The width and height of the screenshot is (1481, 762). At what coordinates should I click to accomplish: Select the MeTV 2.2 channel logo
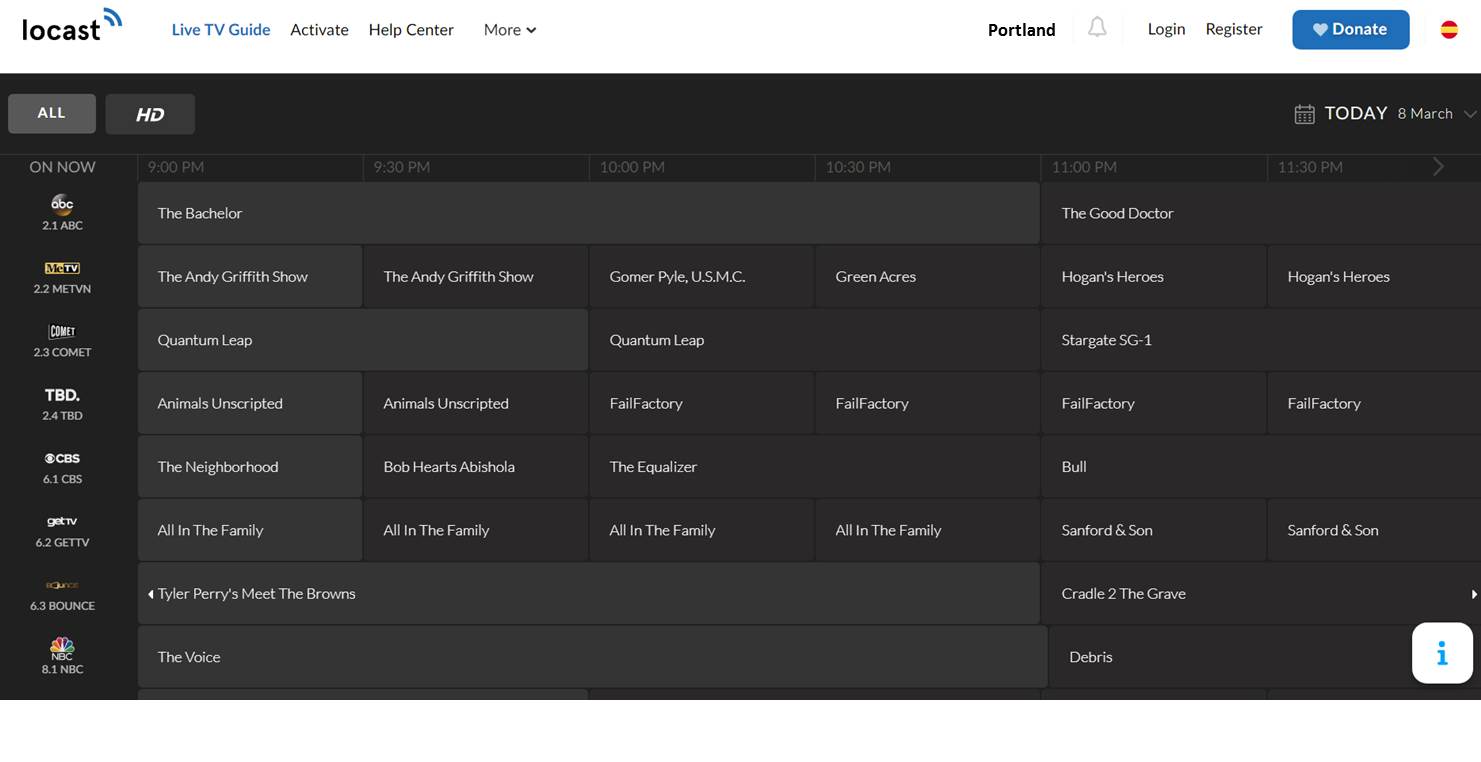point(62,269)
